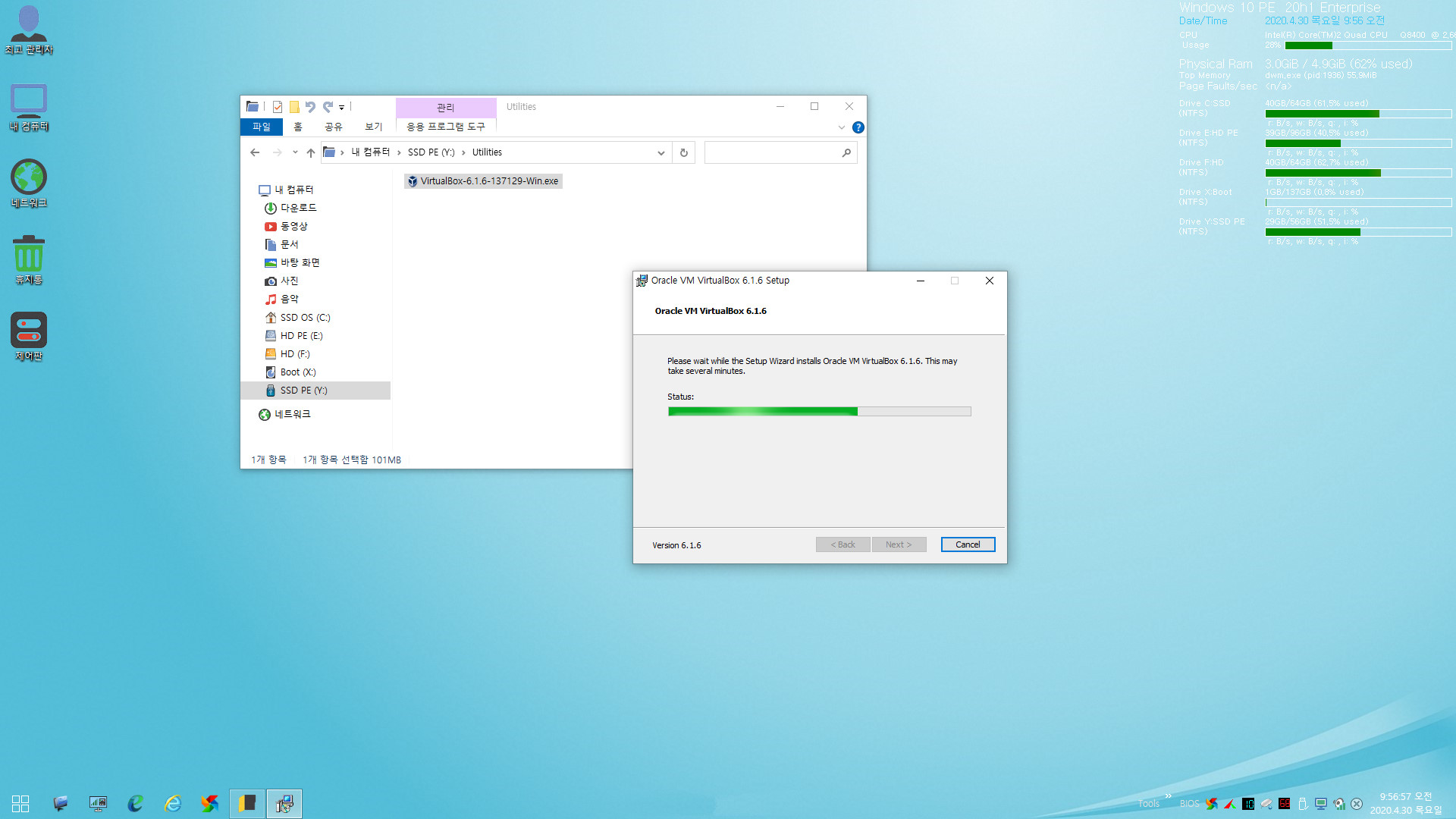Click the search magnifier in Explorer
Viewport: 1456px width, 819px height.
846,152
